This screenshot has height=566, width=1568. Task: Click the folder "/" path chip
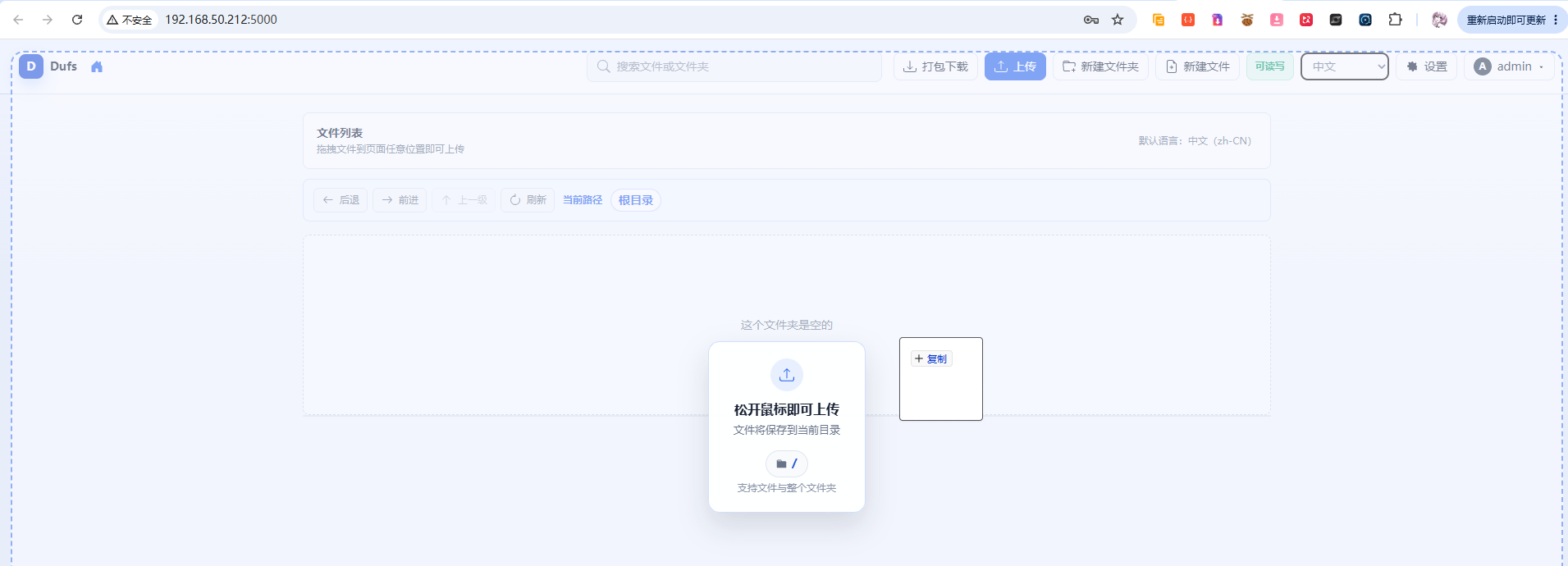pyautogui.click(x=787, y=463)
